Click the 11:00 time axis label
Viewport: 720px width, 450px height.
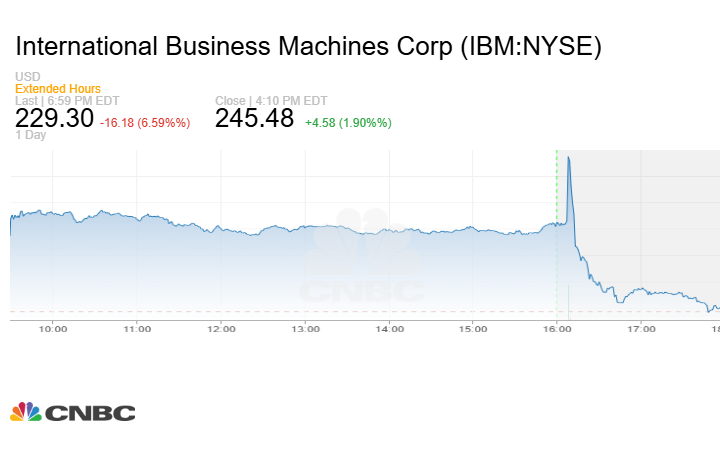pos(137,328)
